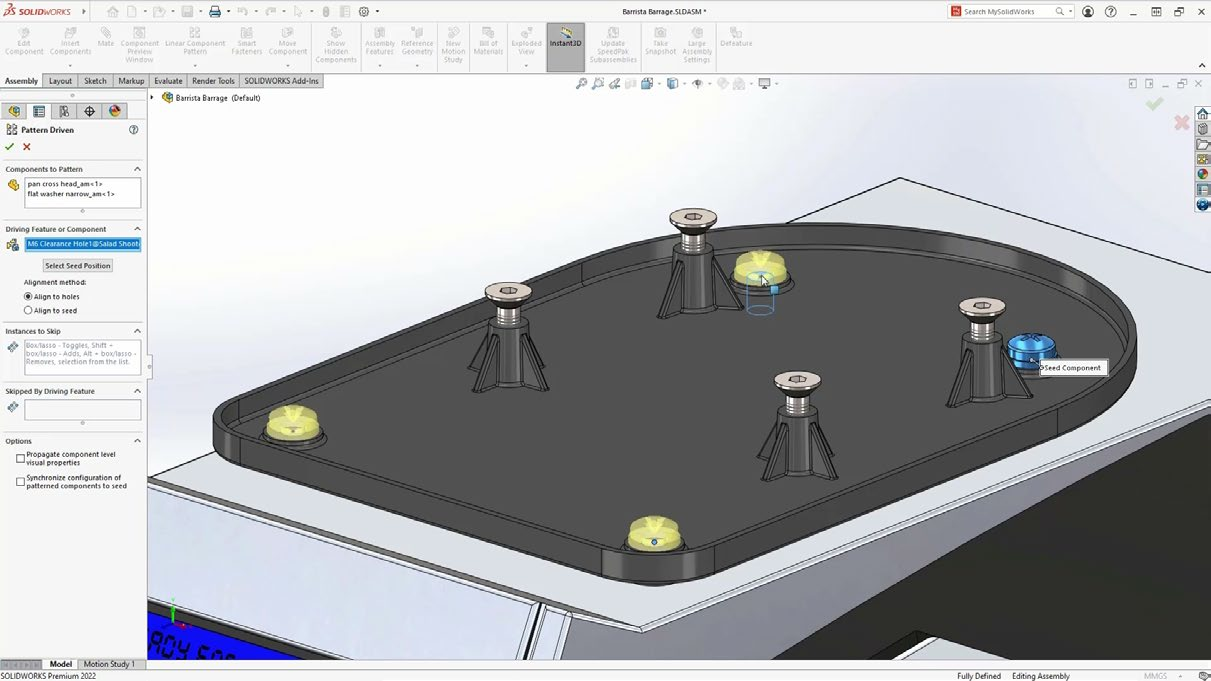The image size is (1211, 681).
Task: Expand the Barrista Barrage tree node
Action: tap(152, 98)
